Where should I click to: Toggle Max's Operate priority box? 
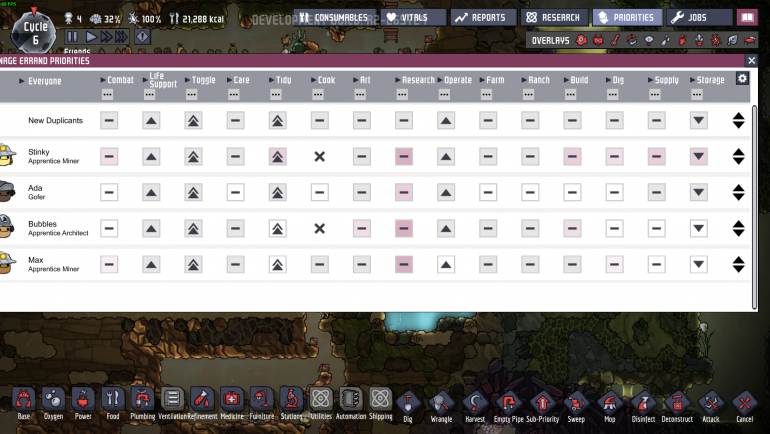[446, 265]
